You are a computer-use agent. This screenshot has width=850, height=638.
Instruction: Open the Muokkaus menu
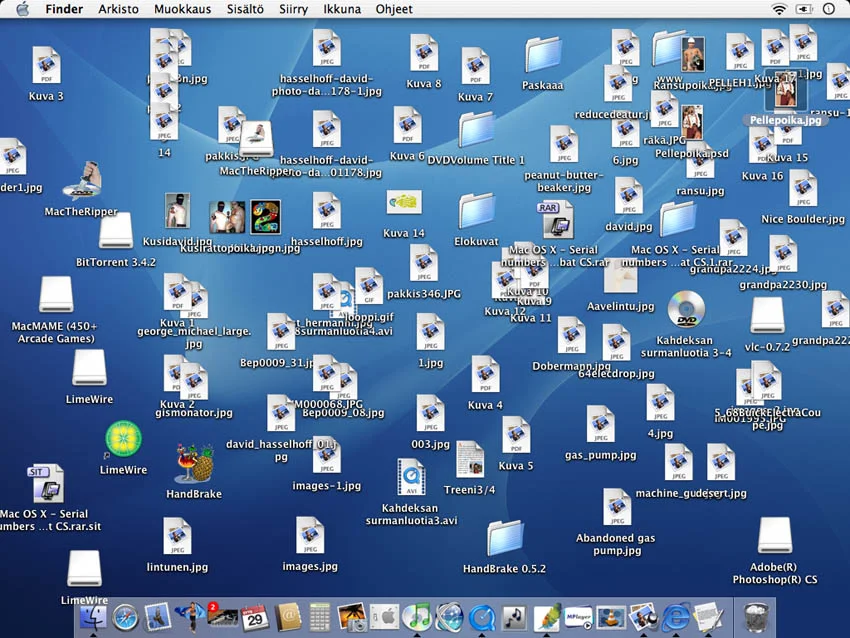180,9
